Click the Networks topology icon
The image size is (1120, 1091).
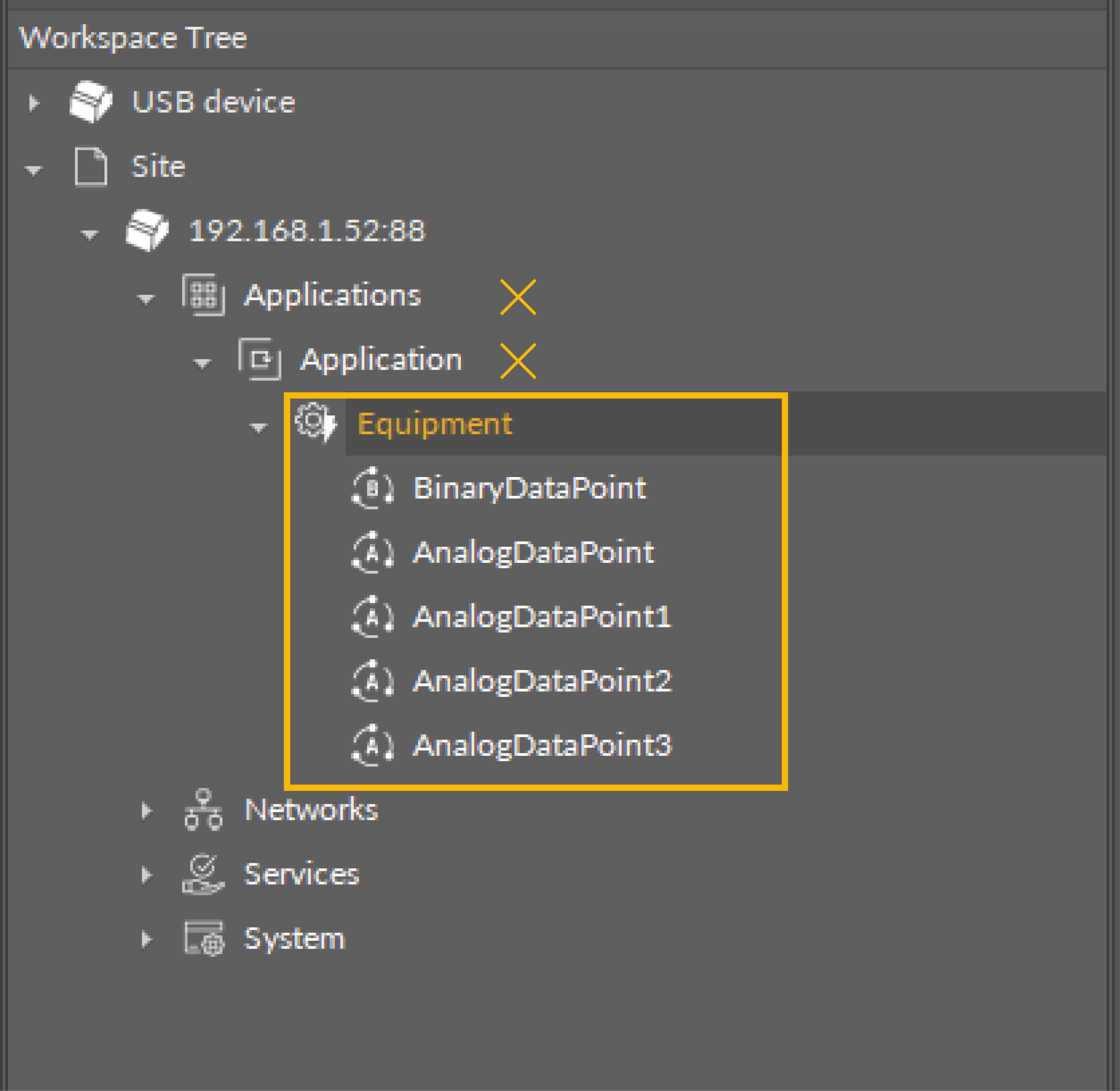point(203,810)
